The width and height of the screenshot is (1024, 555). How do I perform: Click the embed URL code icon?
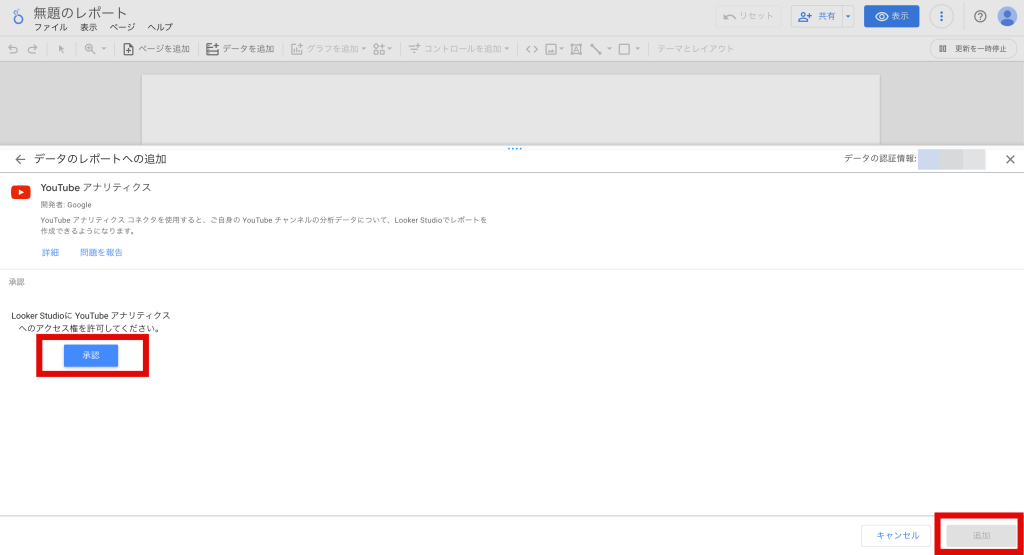[532, 49]
